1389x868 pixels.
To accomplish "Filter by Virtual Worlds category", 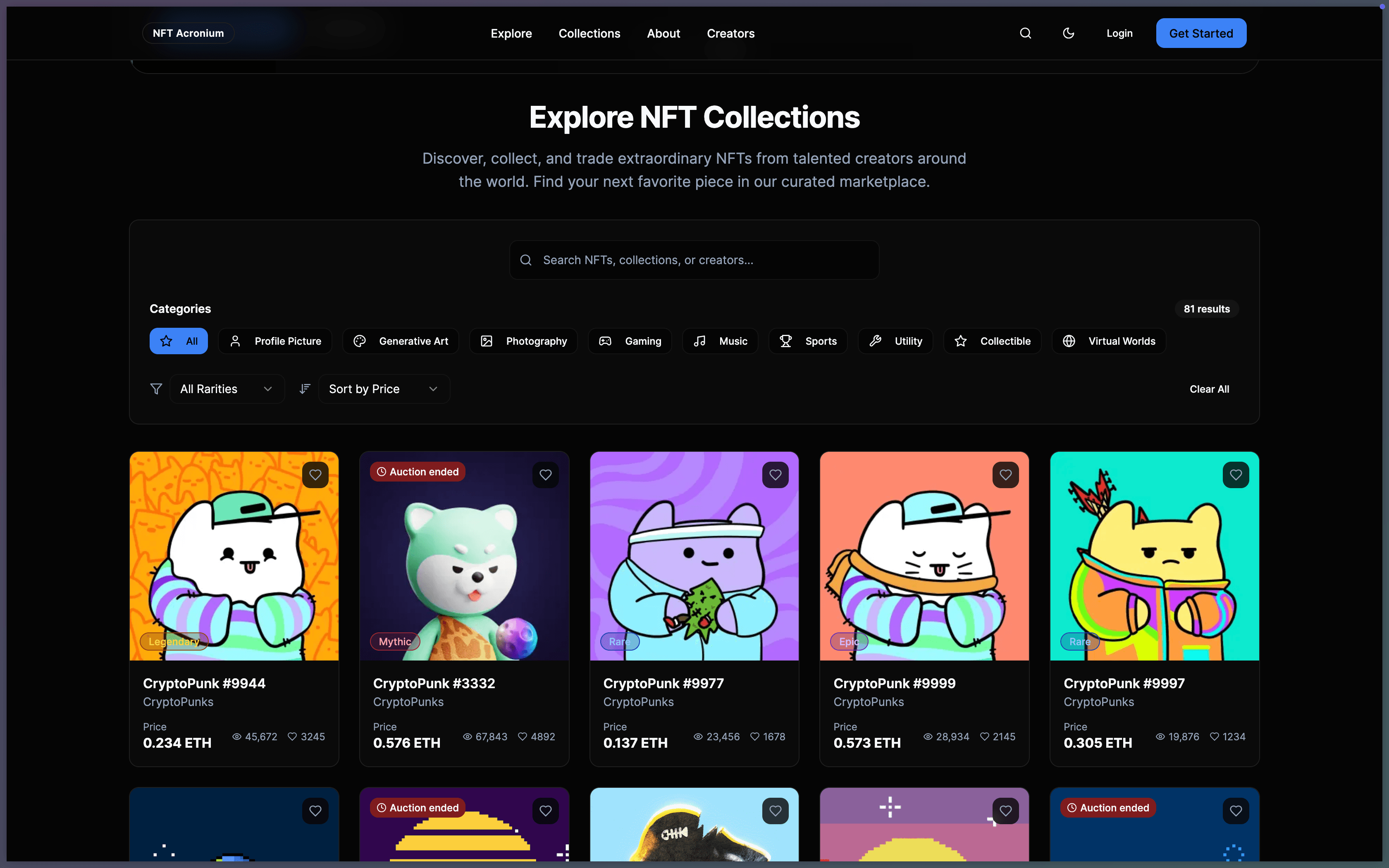I will coord(1108,341).
